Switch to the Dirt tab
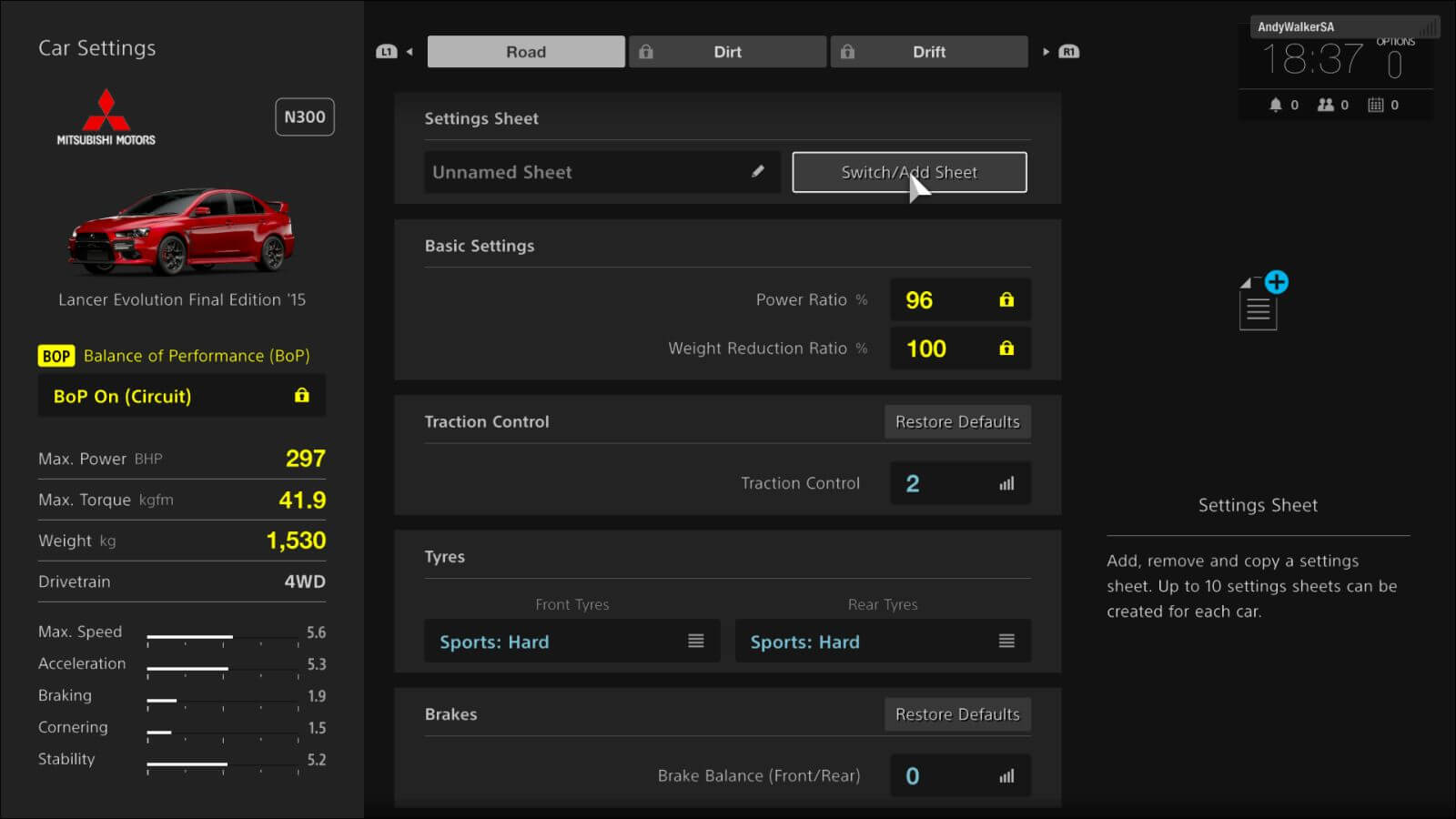Screen dimensions: 1456x819 click(x=728, y=52)
